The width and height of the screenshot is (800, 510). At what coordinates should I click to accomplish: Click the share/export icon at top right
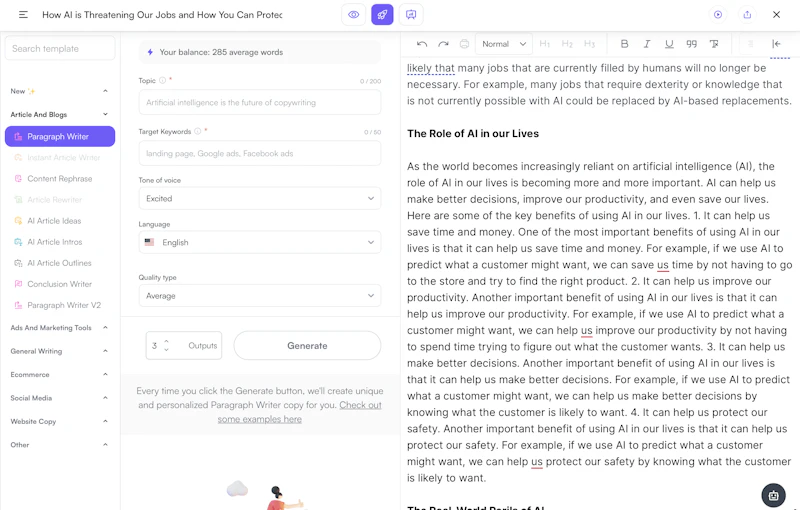pos(747,15)
